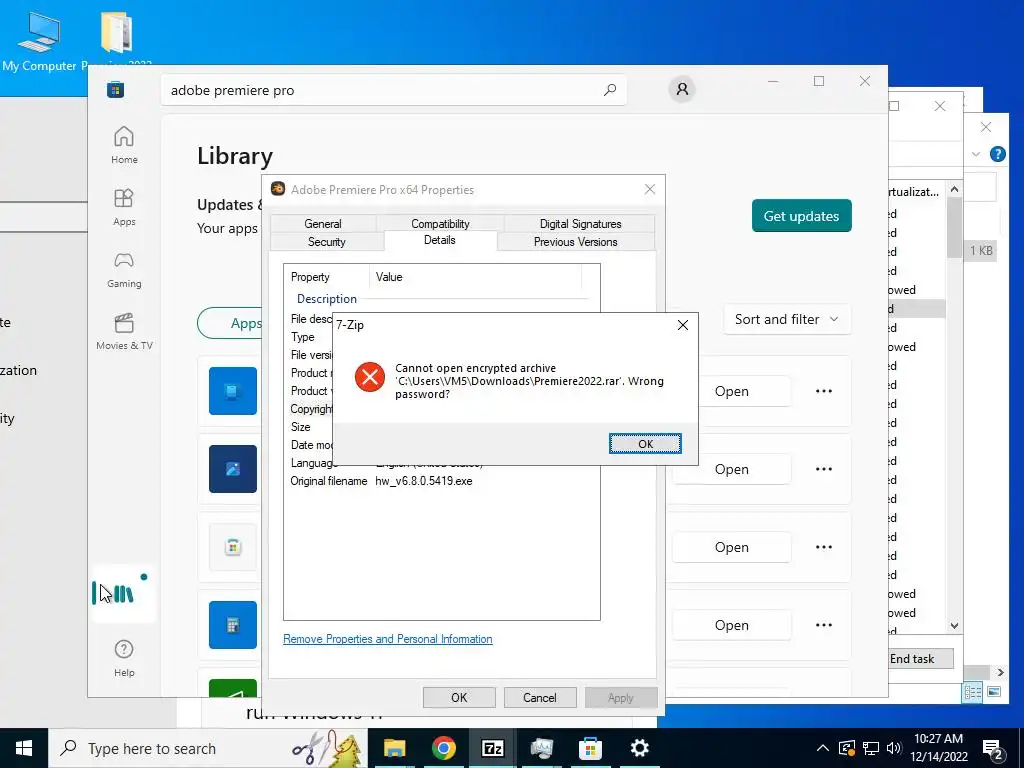Open the first app in Library list
1024x768 pixels.
click(x=731, y=391)
